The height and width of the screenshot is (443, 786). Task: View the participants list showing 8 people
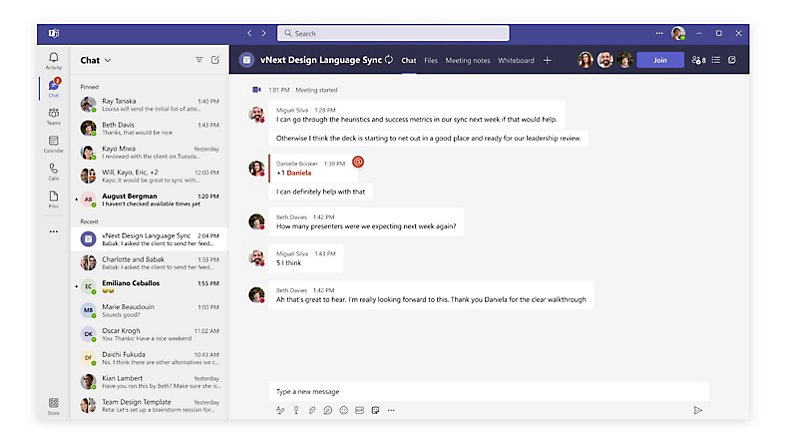pos(698,60)
